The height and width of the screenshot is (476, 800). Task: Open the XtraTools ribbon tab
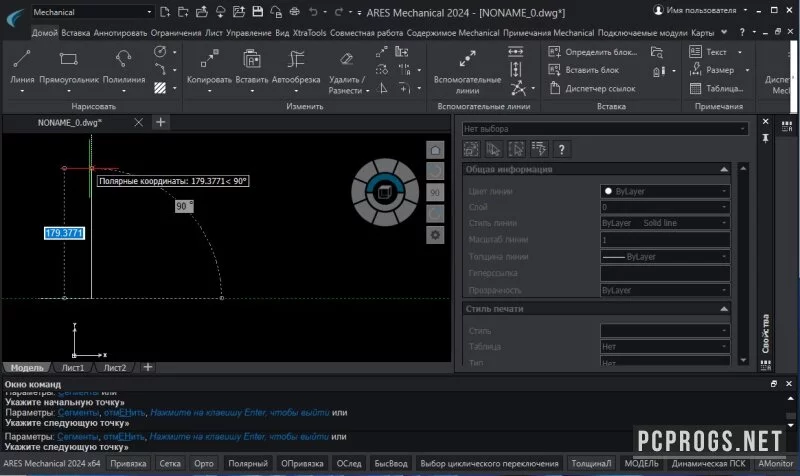(309, 33)
